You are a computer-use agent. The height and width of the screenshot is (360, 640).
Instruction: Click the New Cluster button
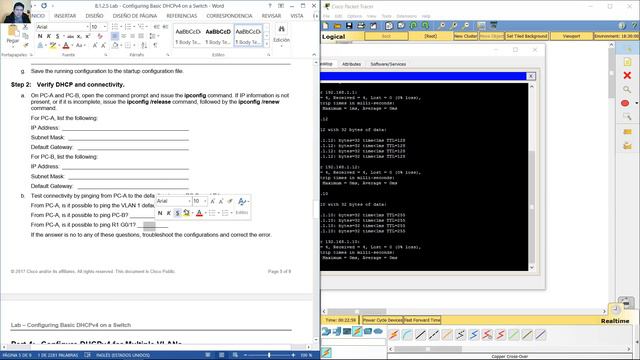[x=465, y=36]
